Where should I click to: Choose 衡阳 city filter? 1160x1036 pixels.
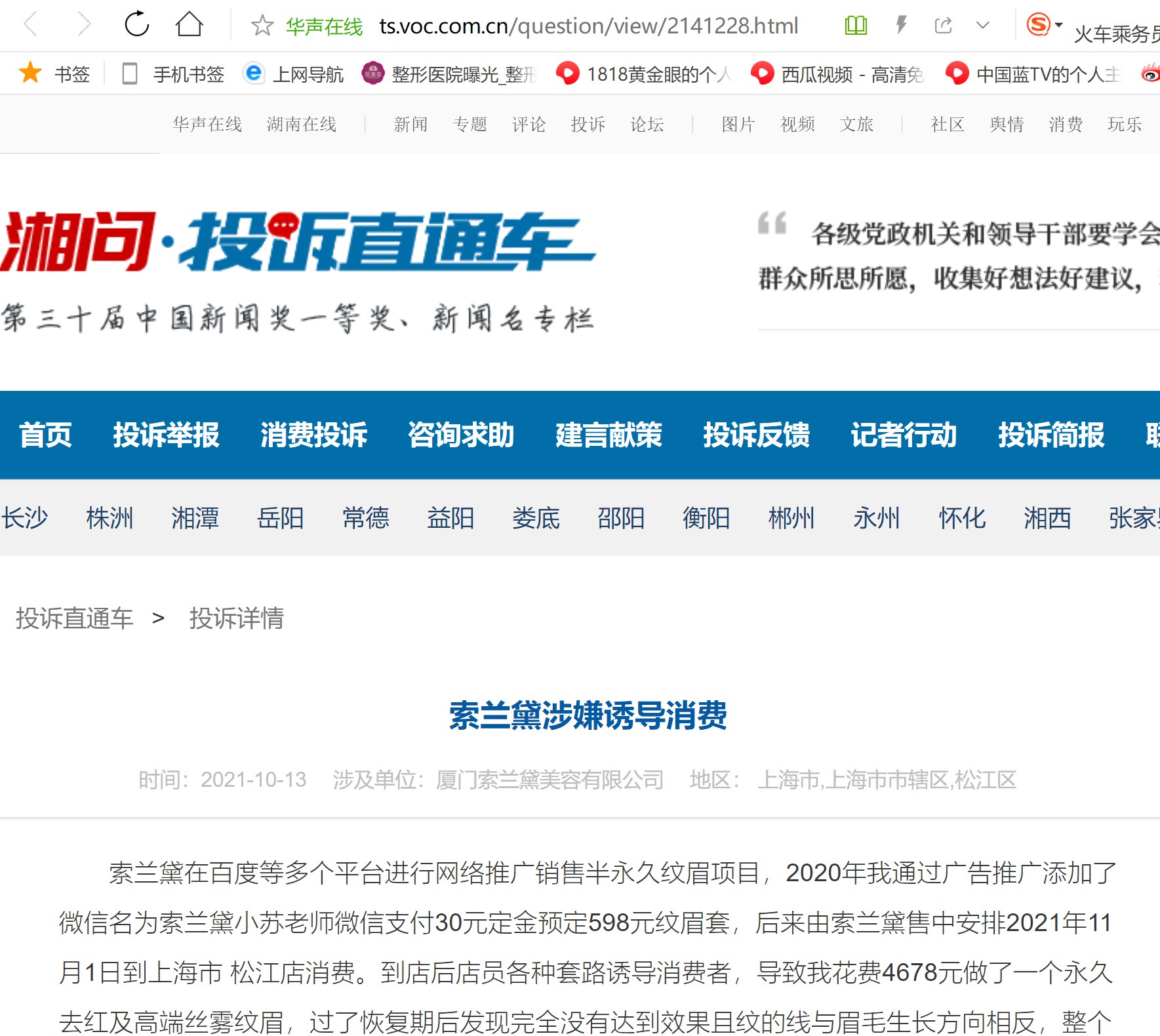[x=706, y=518]
